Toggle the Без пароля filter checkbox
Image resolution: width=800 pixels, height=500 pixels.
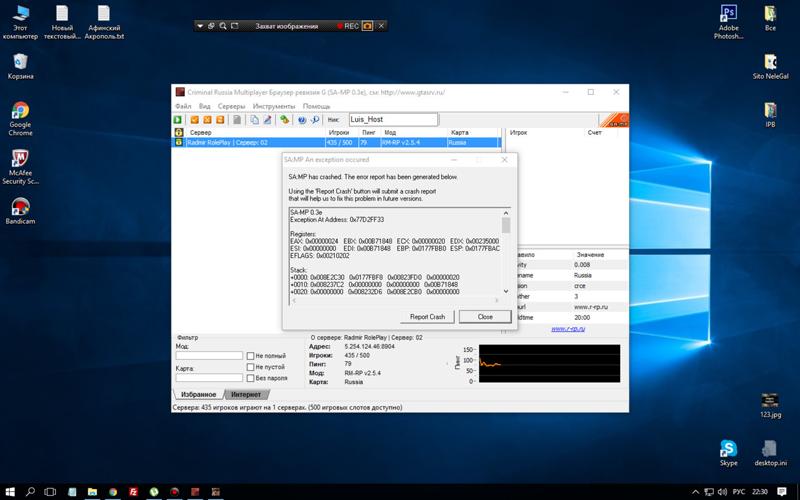point(251,378)
